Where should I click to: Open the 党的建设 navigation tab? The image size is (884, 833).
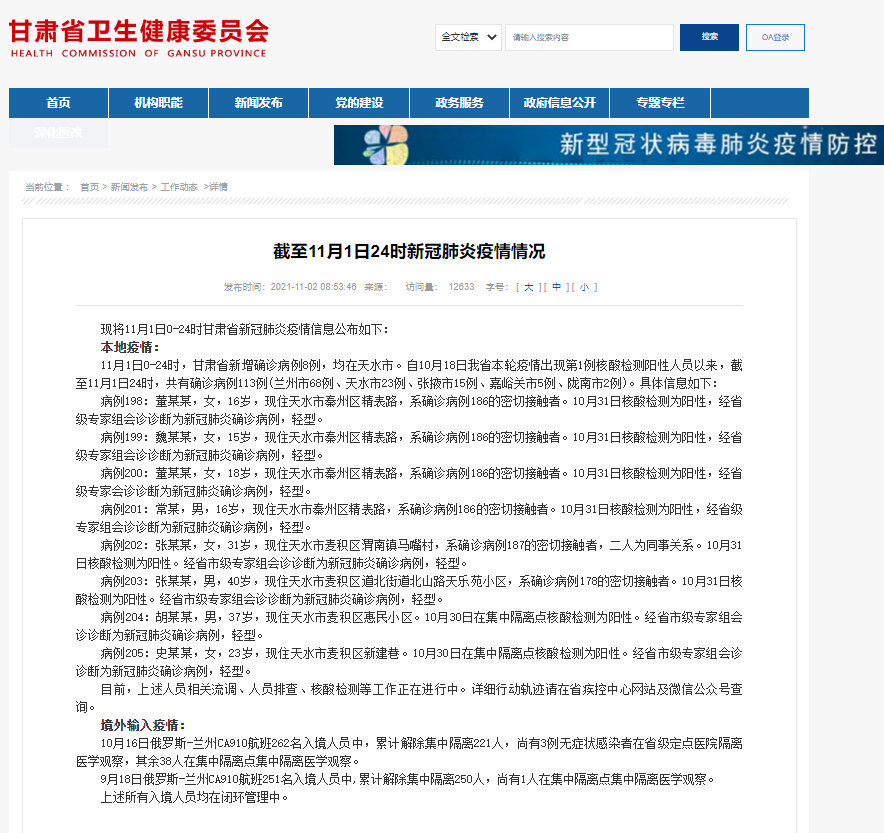click(359, 103)
